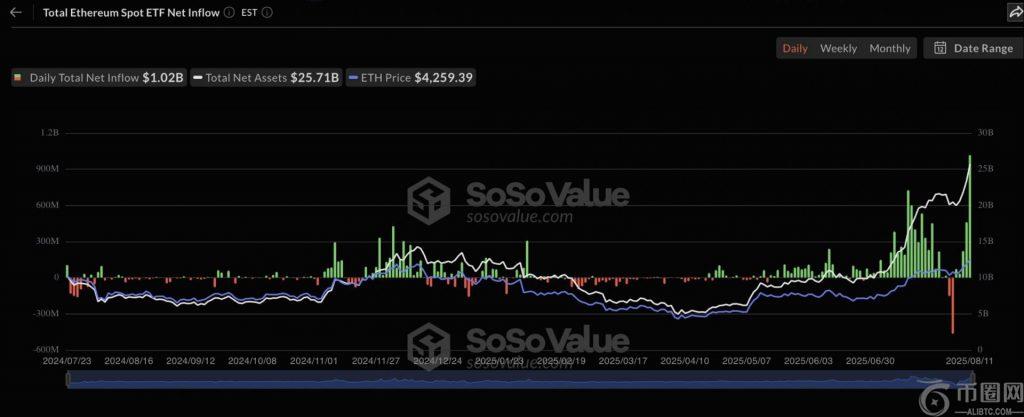The width and height of the screenshot is (1024, 417).
Task: Click the share arrow icon
Action: [x=1012, y=13]
